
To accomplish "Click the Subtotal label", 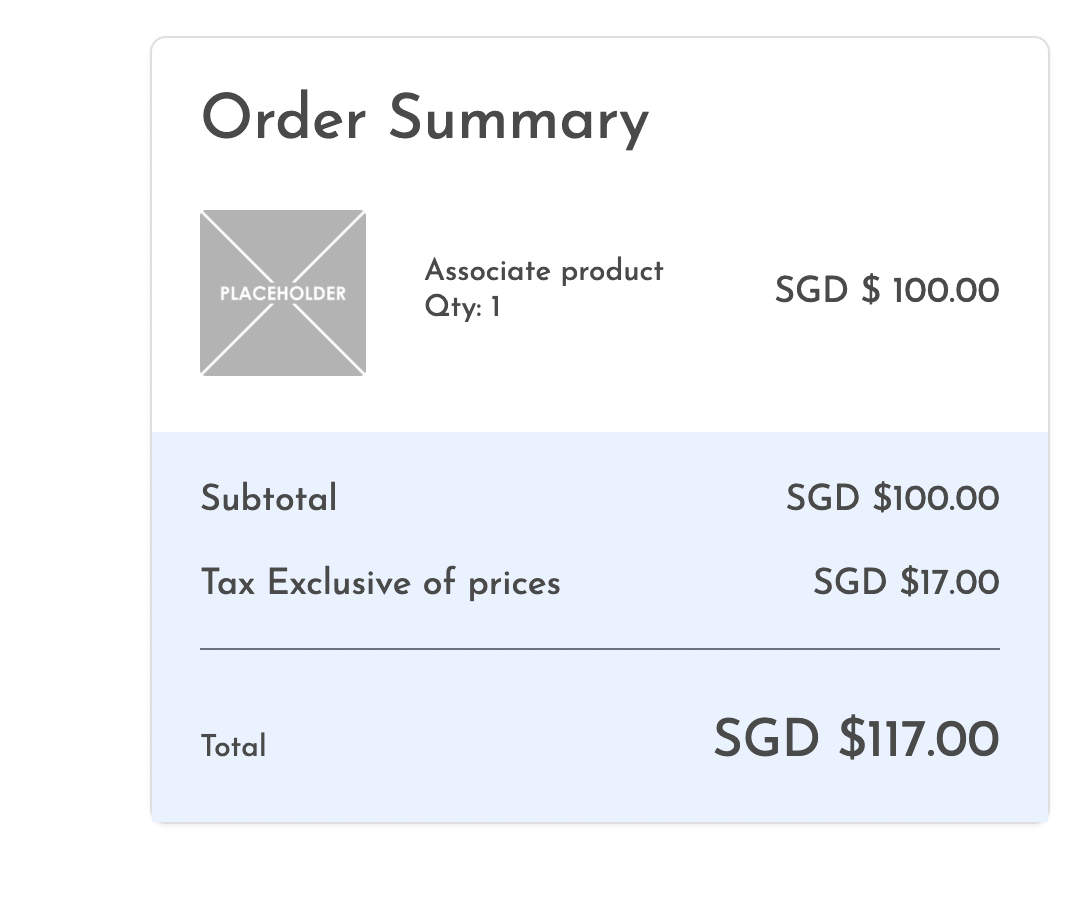I will point(268,498).
